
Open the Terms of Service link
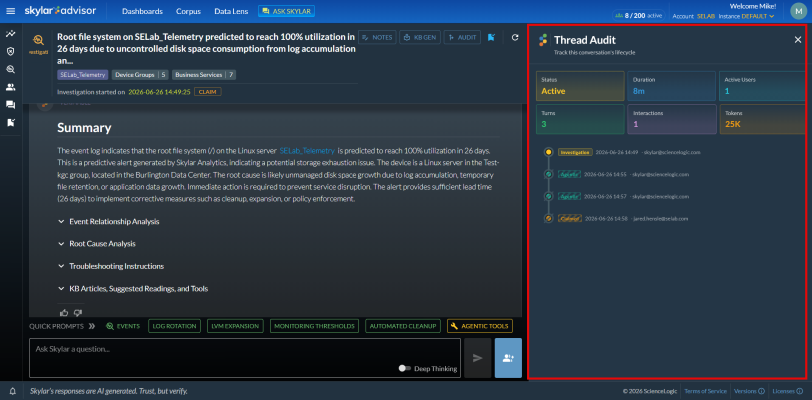[x=705, y=391]
